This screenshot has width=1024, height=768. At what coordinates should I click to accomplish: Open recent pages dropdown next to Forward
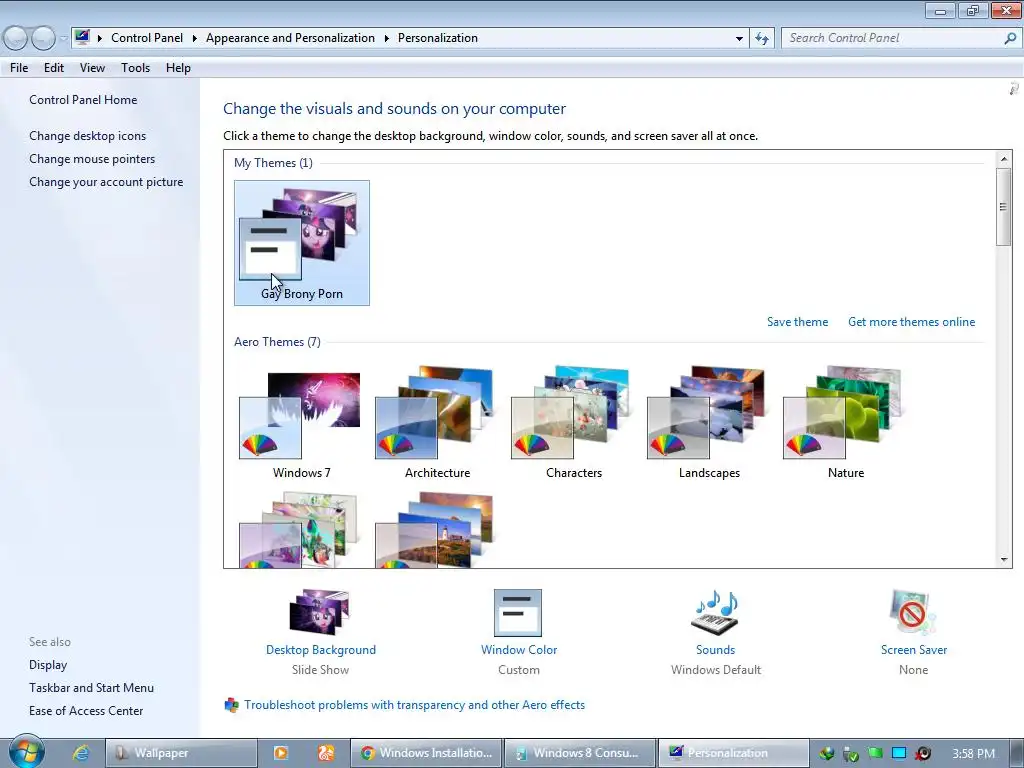click(x=63, y=39)
